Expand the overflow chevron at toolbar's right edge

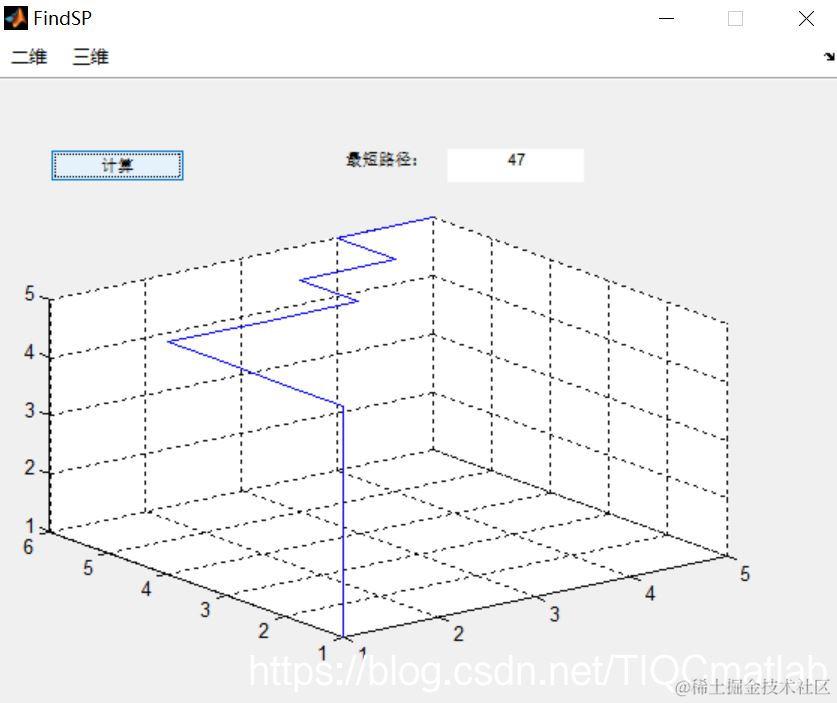tap(827, 57)
